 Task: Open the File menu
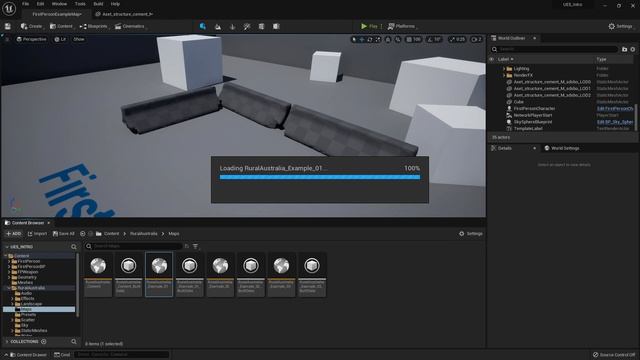coord(25,4)
